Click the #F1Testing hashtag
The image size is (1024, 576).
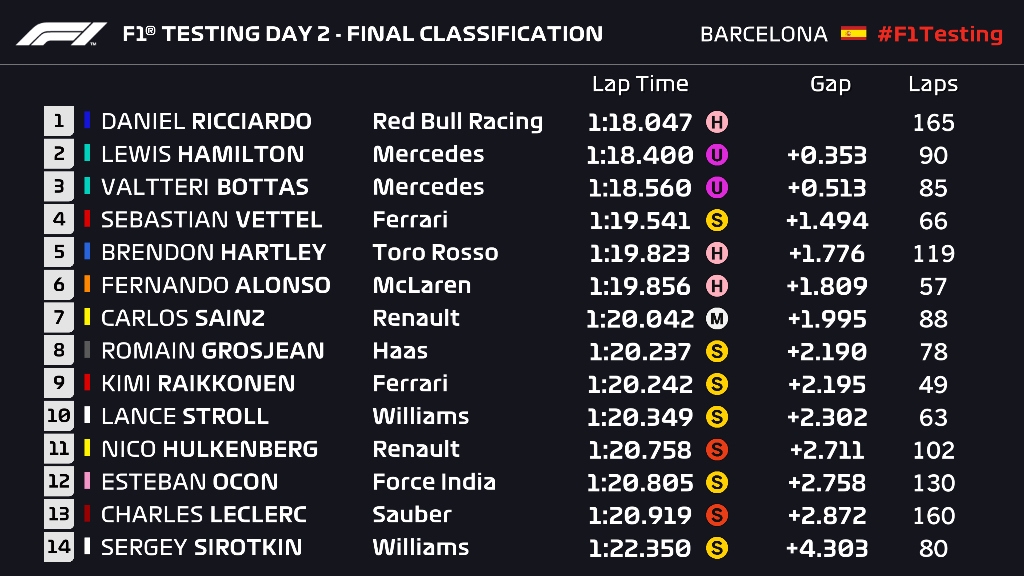click(x=939, y=34)
